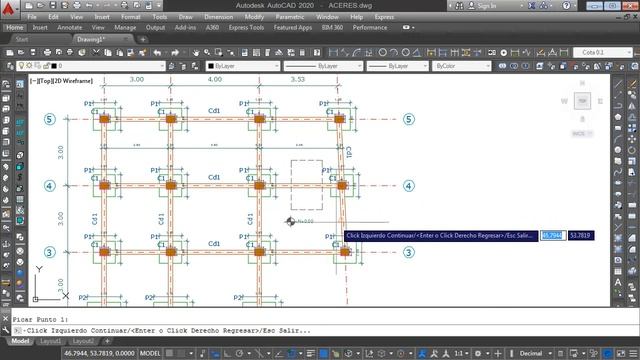Screen dimensions: 640x360
Task: Open the Layer Properties Manager icon
Action: click(x=10, y=66)
